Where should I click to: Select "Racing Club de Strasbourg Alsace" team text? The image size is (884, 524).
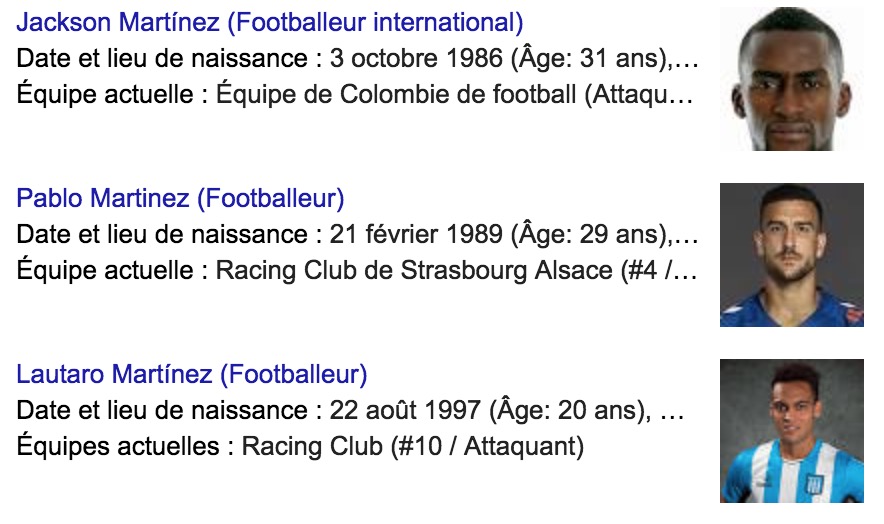[x=412, y=271]
